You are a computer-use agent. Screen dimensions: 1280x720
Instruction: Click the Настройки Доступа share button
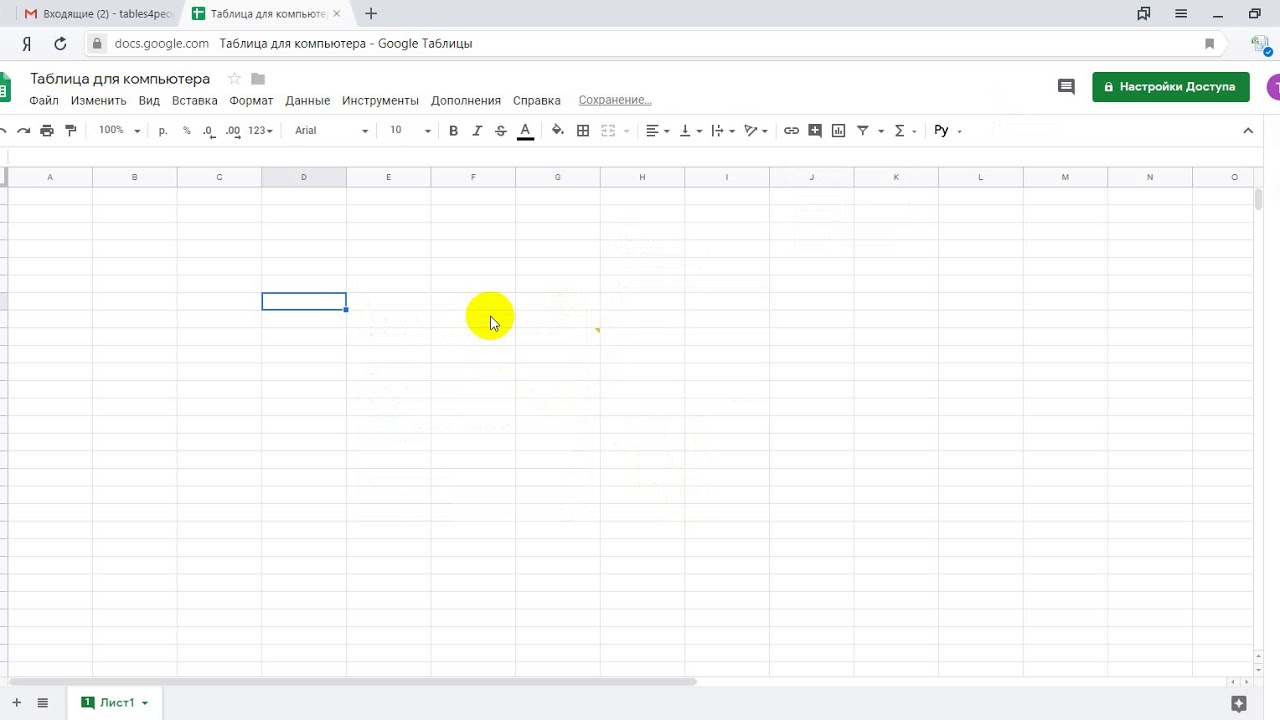[x=1170, y=87]
